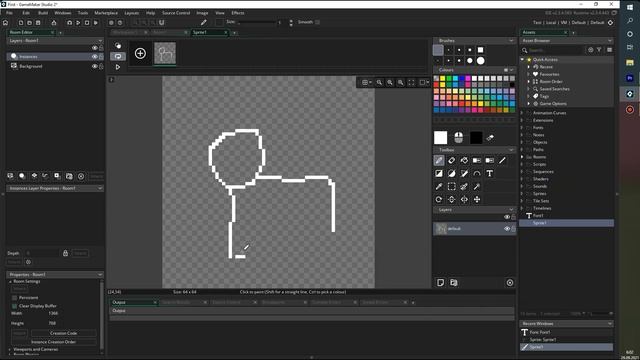Select the filled ellipse tool
The height and width of the screenshot is (360, 640).
pos(451,173)
